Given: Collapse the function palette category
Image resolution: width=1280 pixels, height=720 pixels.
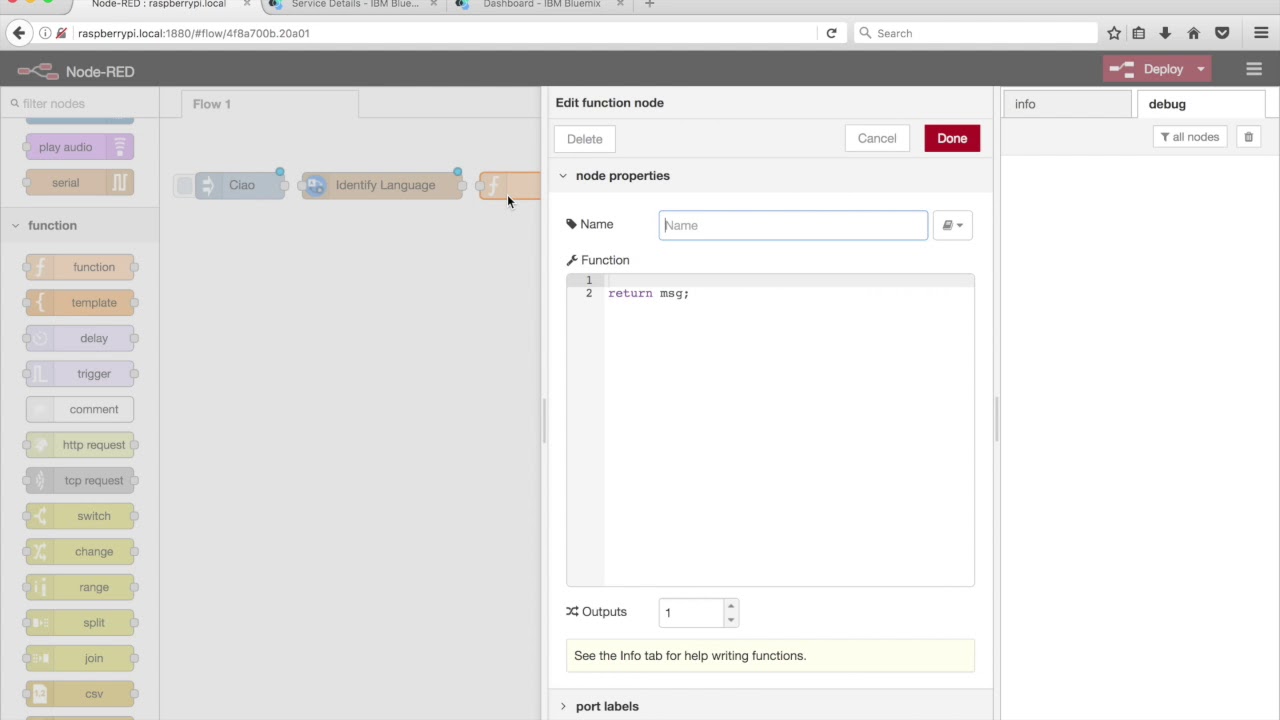Looking at the screenshot, I should pyautogui.click(x=52, y=225).
